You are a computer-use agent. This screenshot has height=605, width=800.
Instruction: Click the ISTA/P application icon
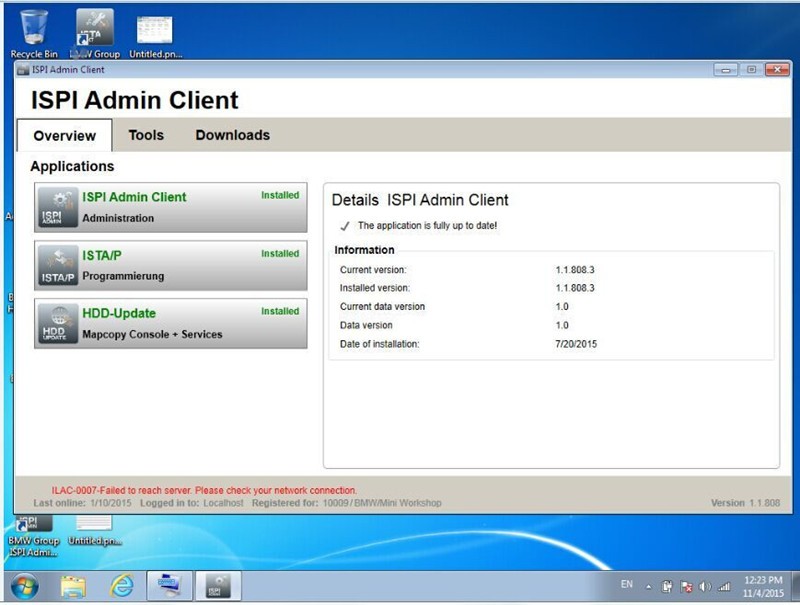[58, 266]
